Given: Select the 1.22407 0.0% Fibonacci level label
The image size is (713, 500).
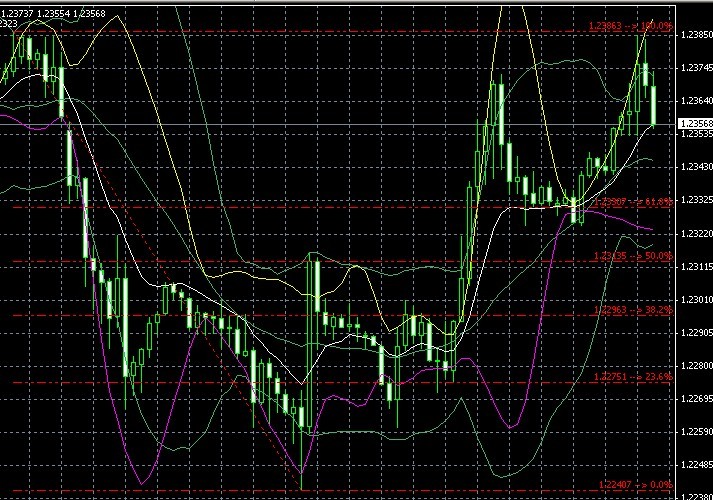Looking at the screenshot, I should coord(635,485).
